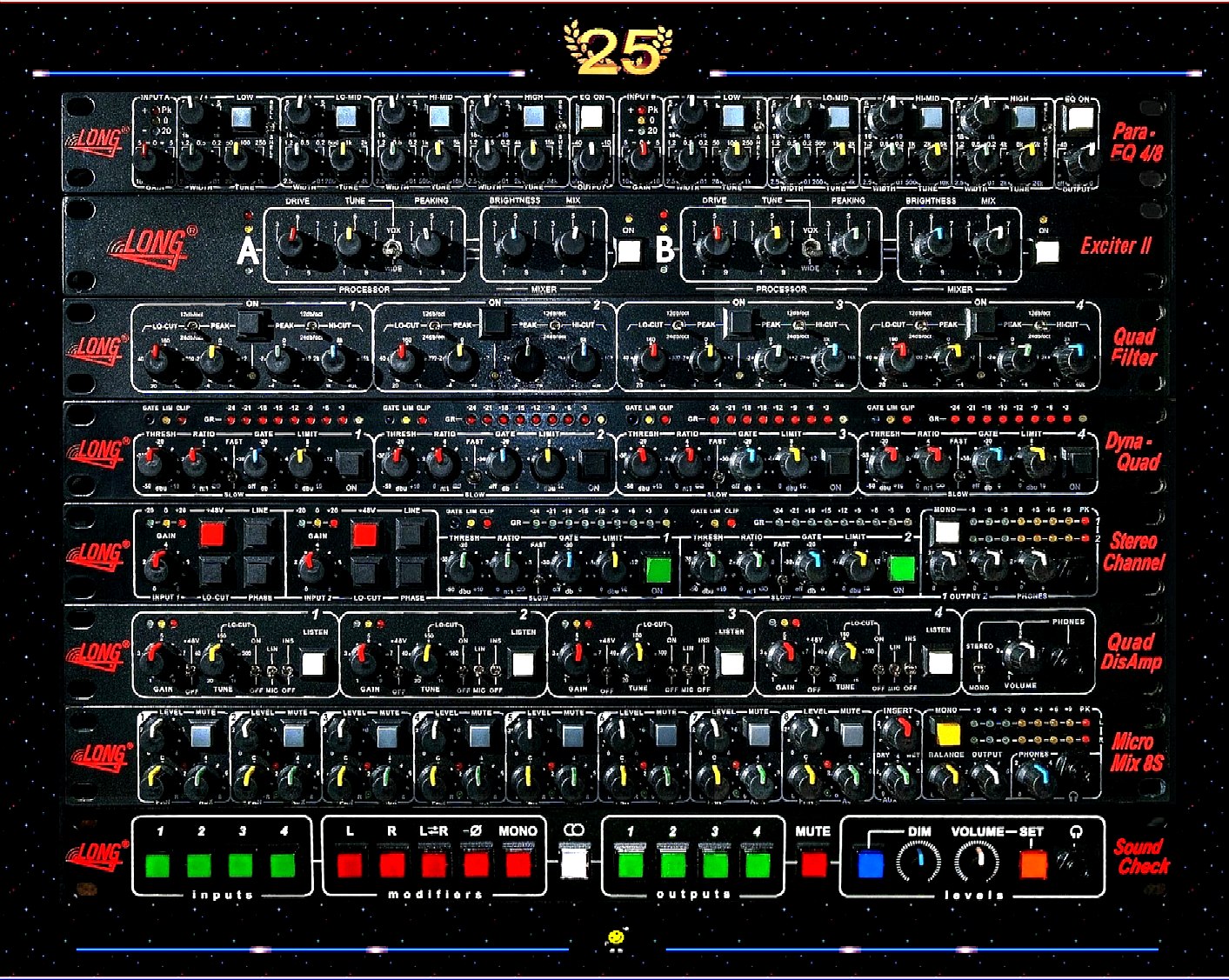Select input 1 on Sound Check
Viewport: 1229px width, 980px height.
tap(157, 864)
